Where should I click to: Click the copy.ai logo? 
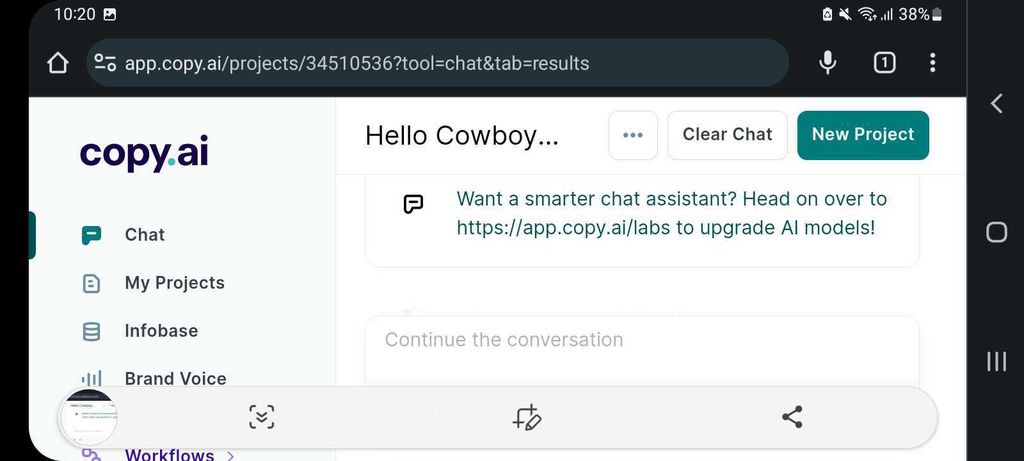click(144, 153)
